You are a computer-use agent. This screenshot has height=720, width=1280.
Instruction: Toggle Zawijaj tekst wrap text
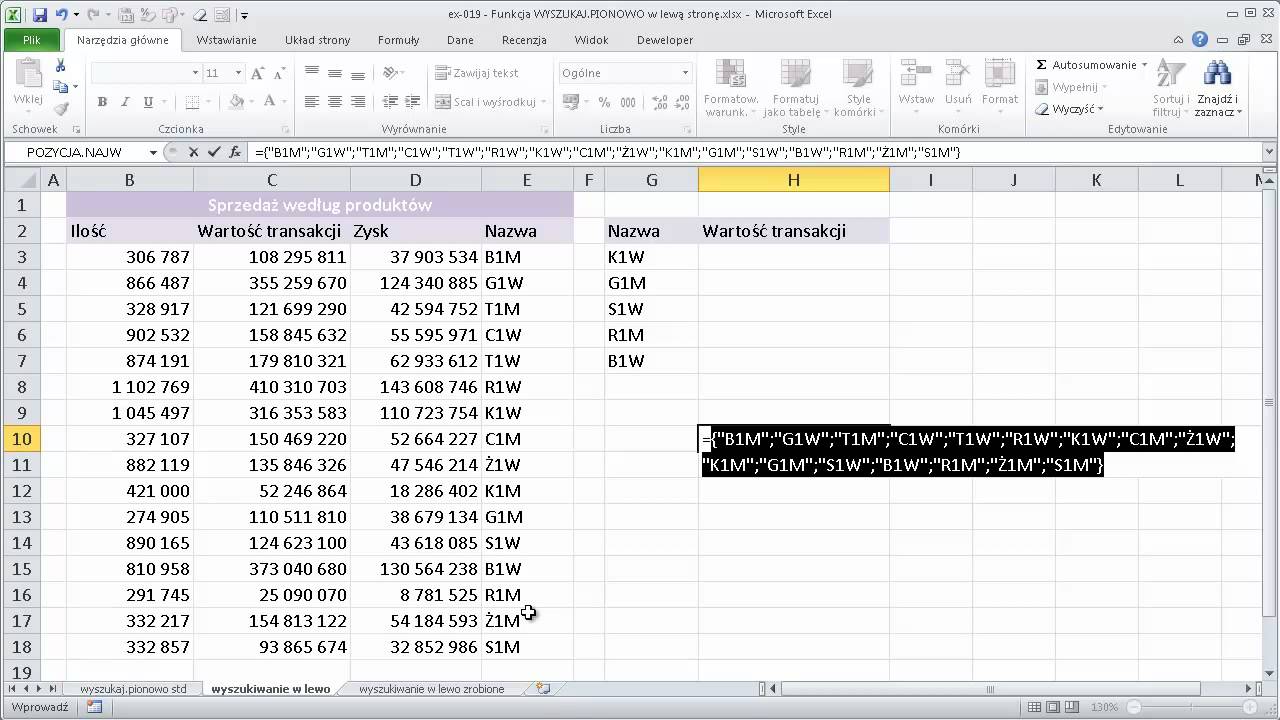[477, 73]
